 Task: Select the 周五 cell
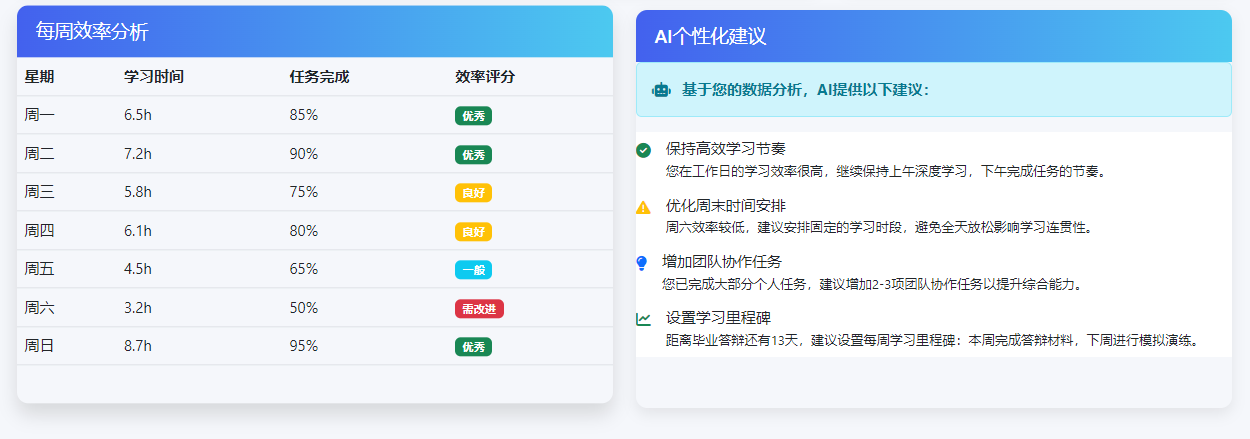[x=40, y=270]
